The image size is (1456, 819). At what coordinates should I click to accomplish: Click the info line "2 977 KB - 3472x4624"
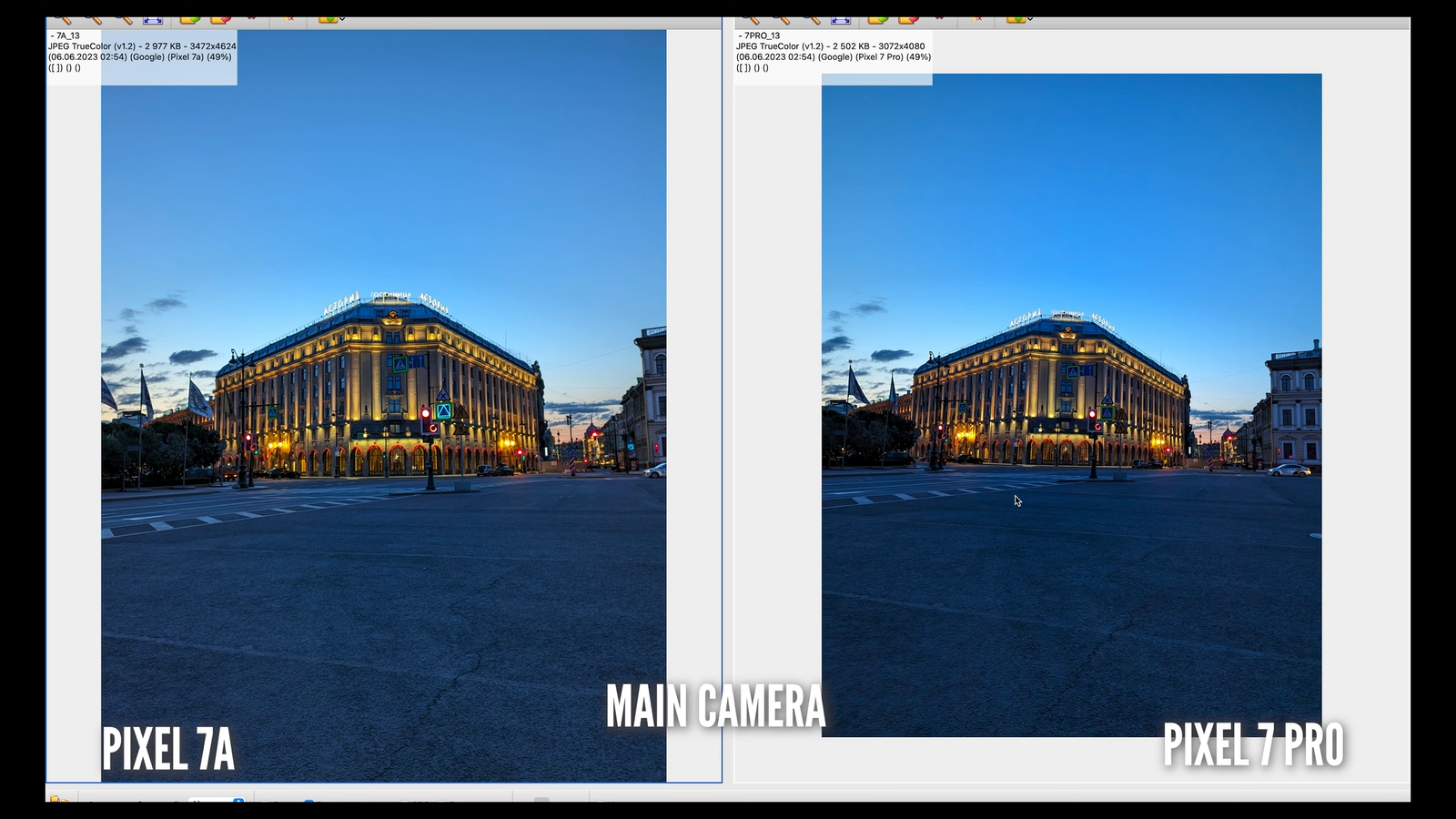coord(190,46)
